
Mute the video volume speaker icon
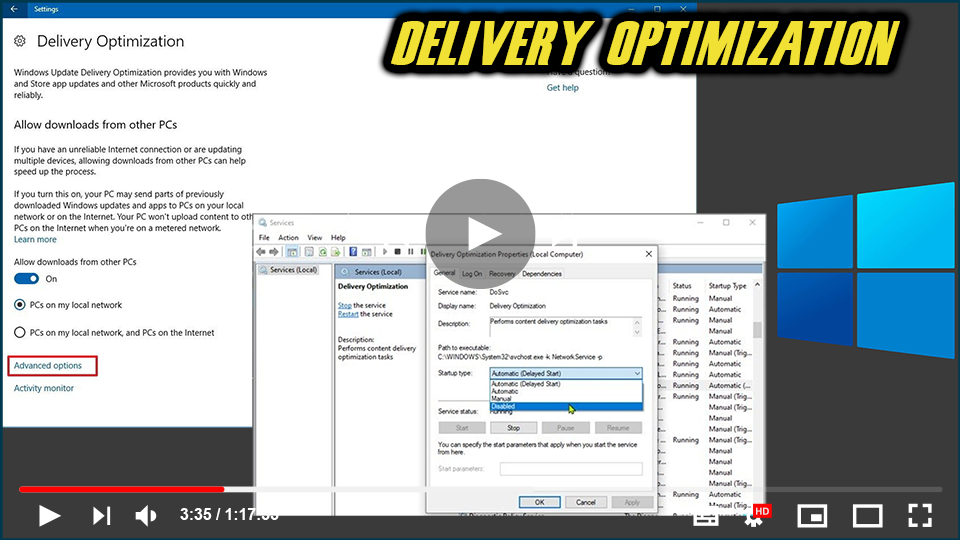(146, 515)
